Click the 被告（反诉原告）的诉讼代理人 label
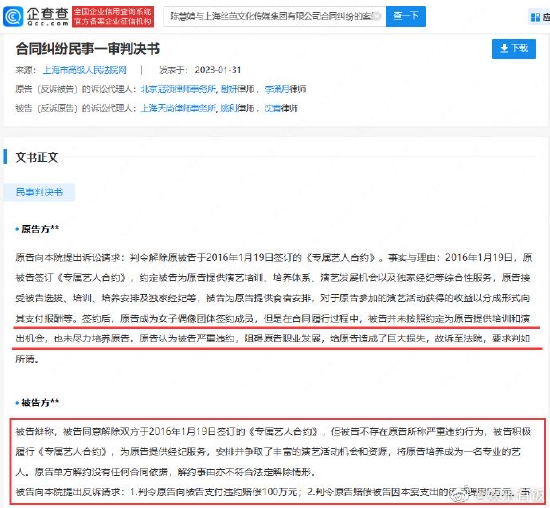The image size is (550, 508). [75, 108]
